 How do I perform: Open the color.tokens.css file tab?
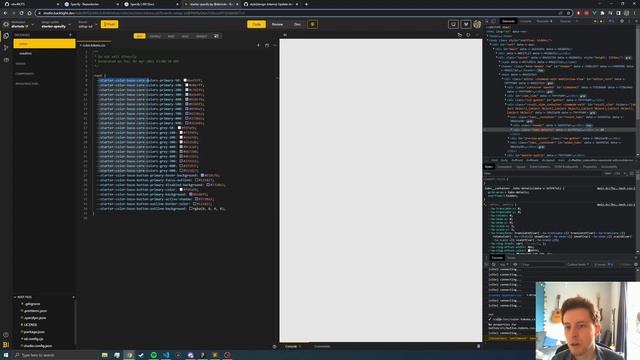pos(94,45)
